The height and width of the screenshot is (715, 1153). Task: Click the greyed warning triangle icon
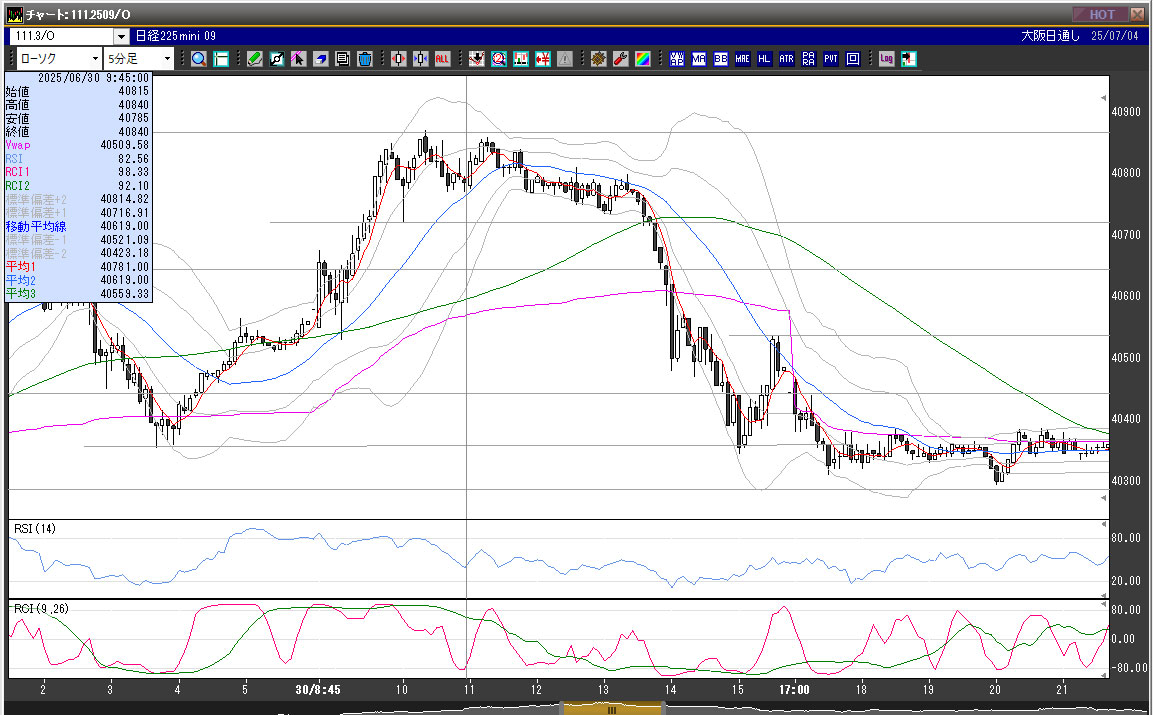point(564,59)
